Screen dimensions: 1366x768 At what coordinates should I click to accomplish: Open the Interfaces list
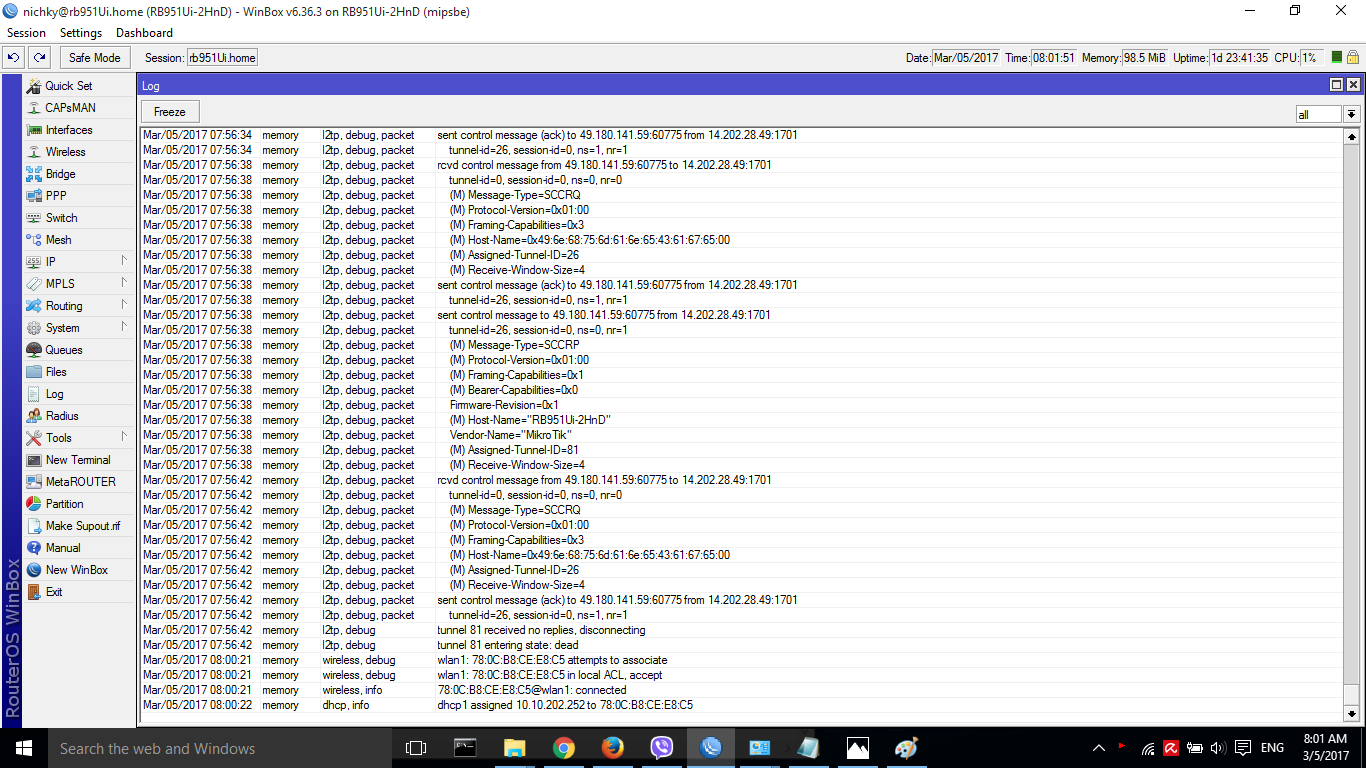click(69, 130)
